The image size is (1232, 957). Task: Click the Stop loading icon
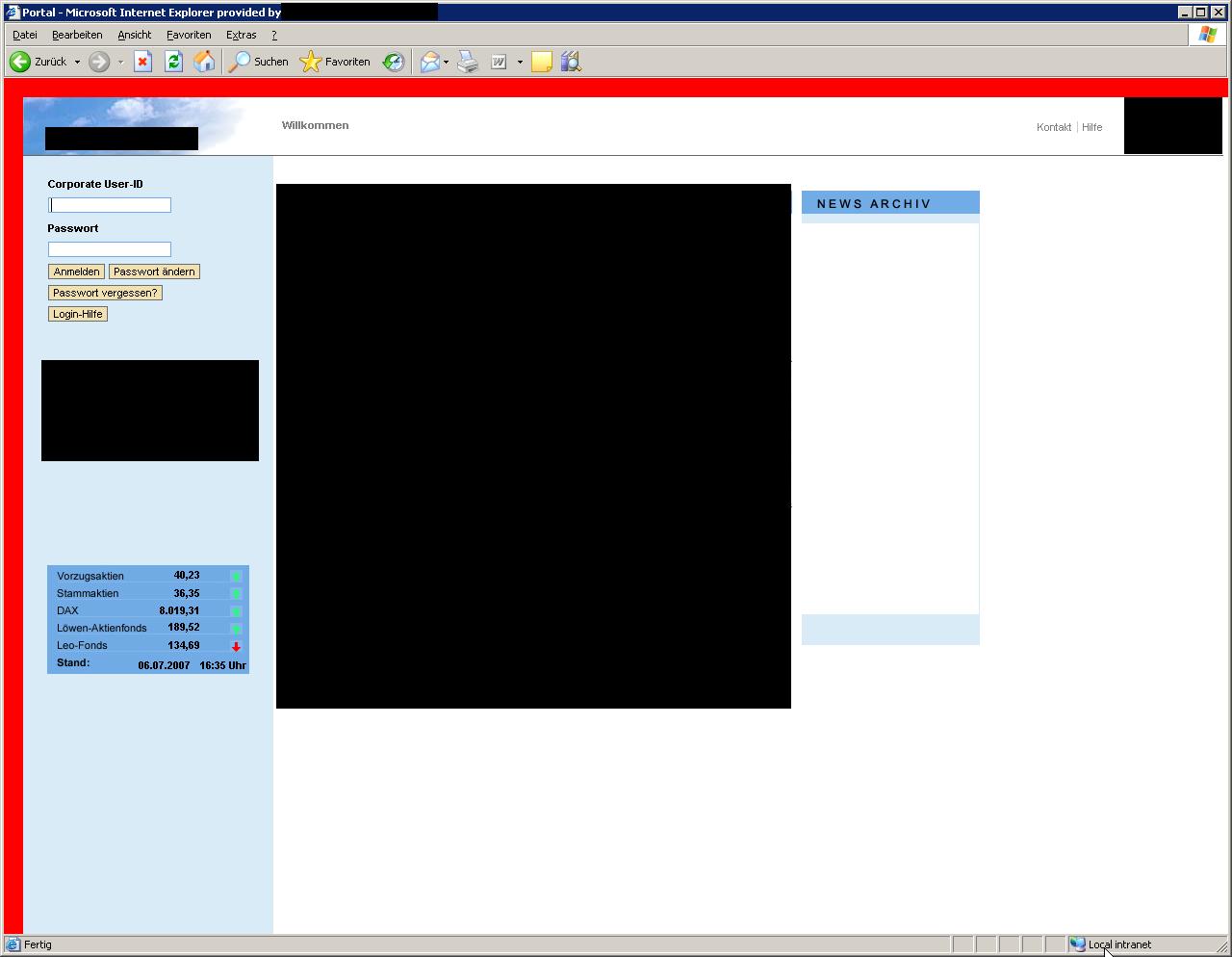click(142, 62)
